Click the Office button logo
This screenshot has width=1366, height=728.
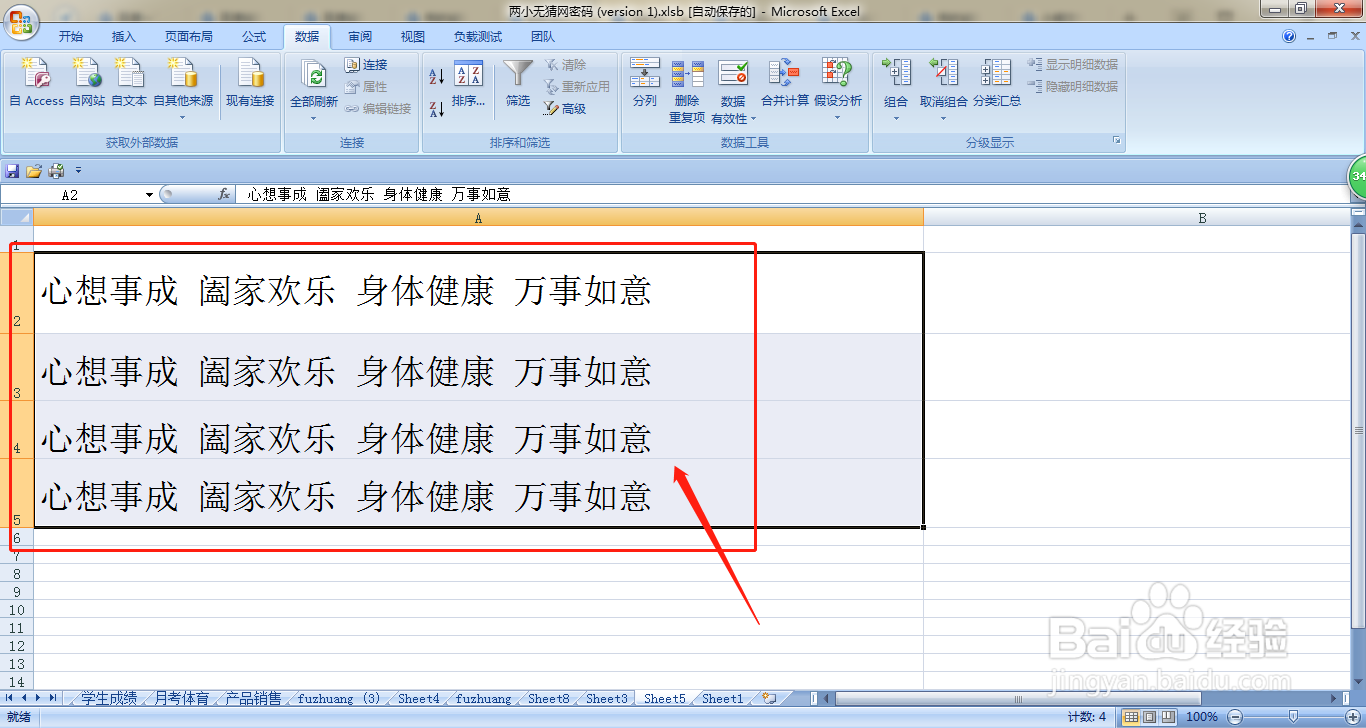21,21
